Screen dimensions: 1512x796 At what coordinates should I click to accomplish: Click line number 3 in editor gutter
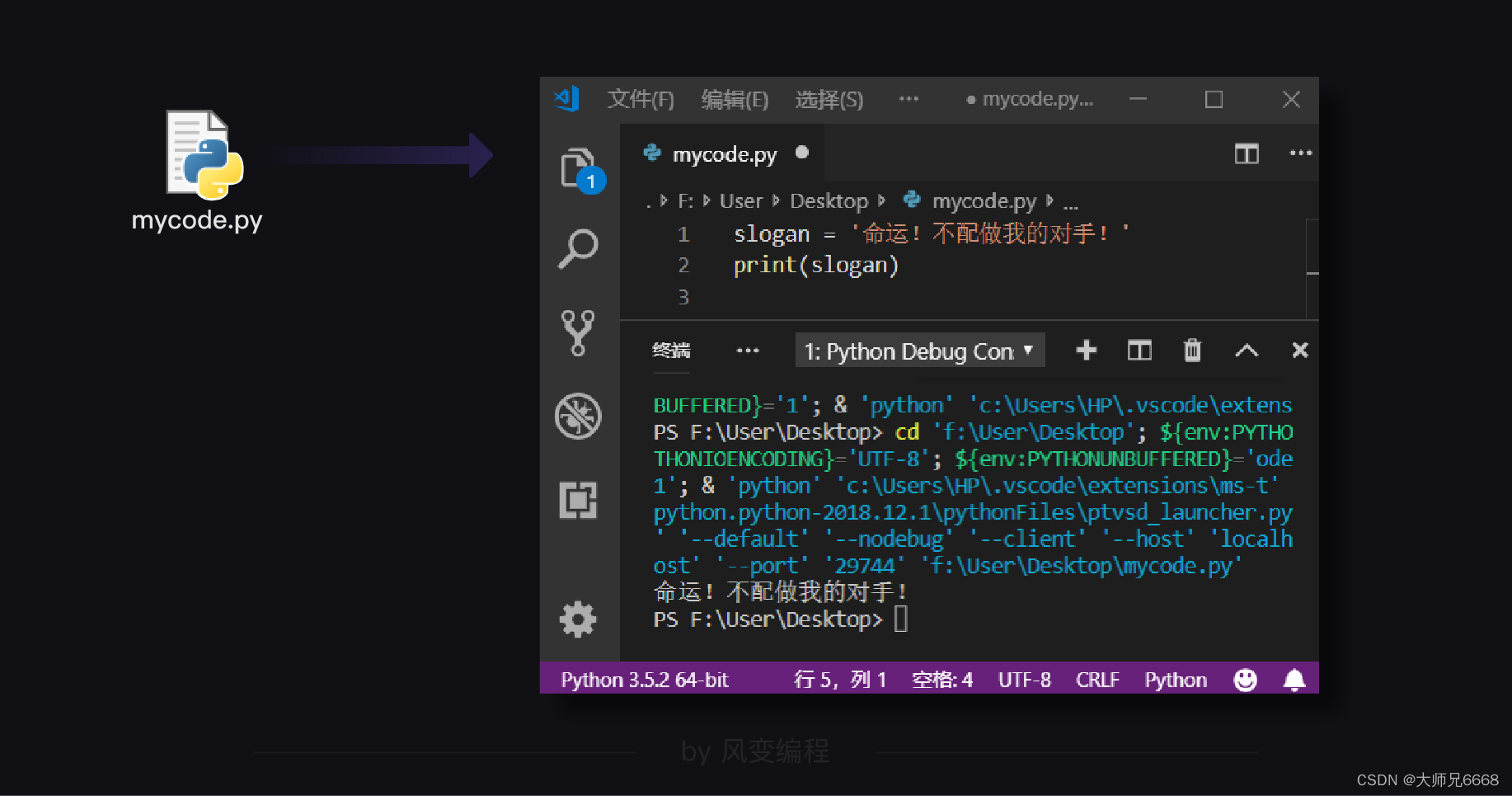tap(683, 297)
